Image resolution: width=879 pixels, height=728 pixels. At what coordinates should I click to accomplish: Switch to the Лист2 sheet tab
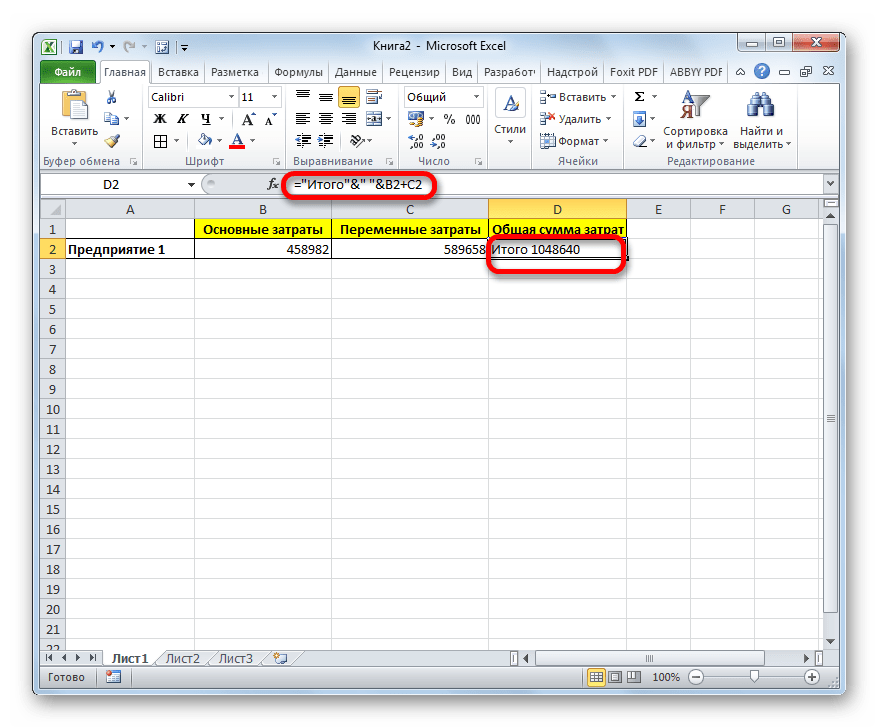183,658
